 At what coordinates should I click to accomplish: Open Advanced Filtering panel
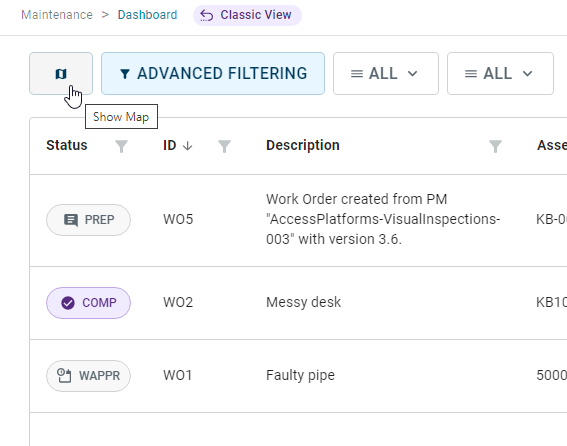click(x=213, y=73)
